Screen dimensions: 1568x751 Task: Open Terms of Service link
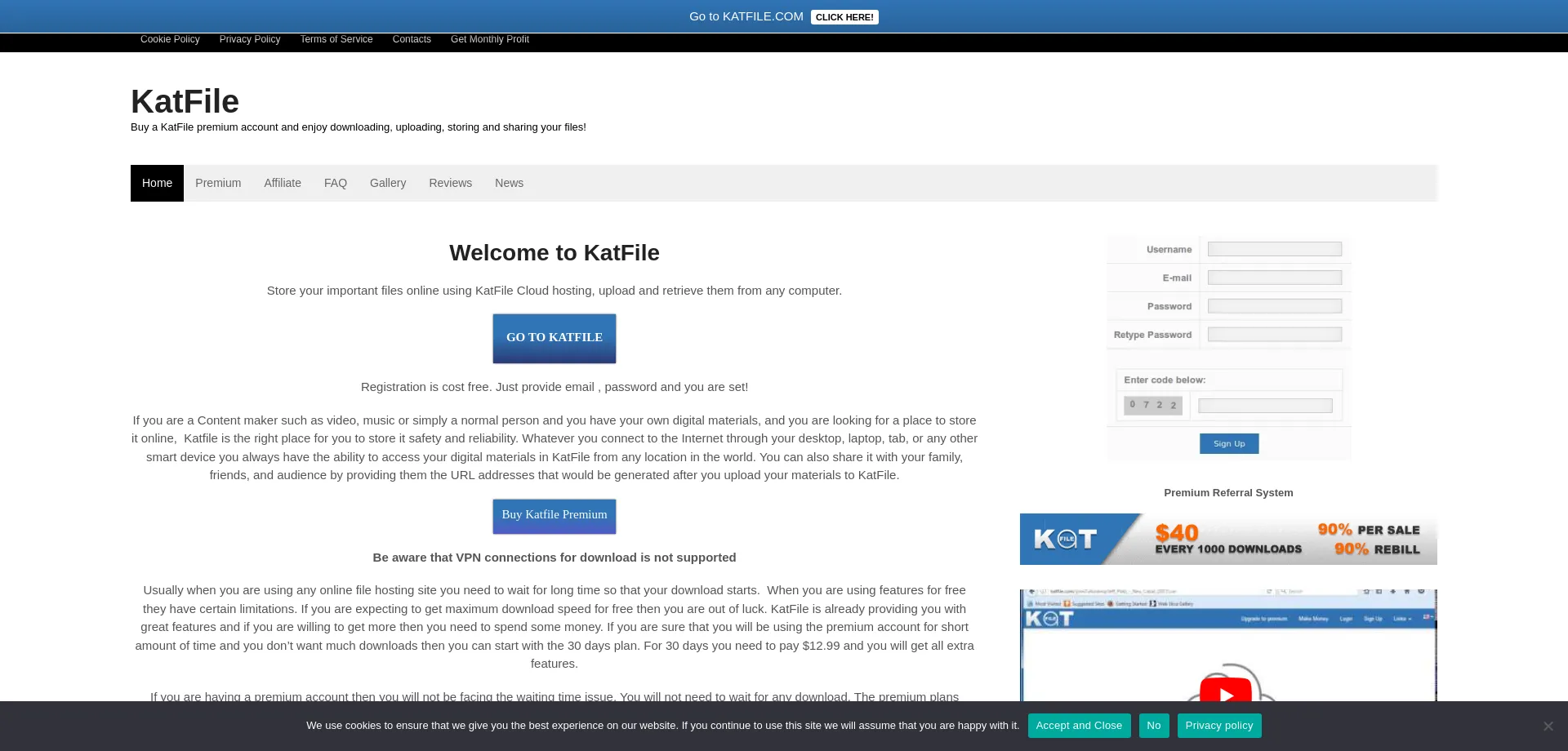336,39
